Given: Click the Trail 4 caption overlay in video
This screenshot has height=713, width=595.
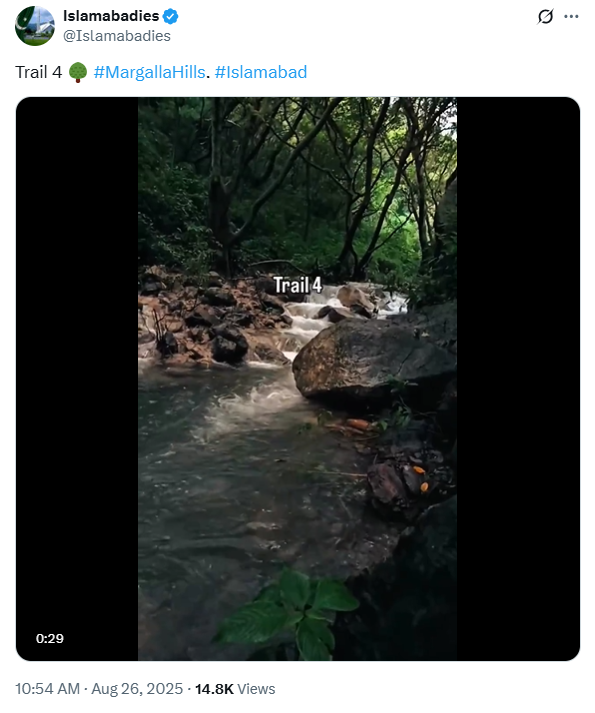Looking at the screenshot, I should point(298,285).
